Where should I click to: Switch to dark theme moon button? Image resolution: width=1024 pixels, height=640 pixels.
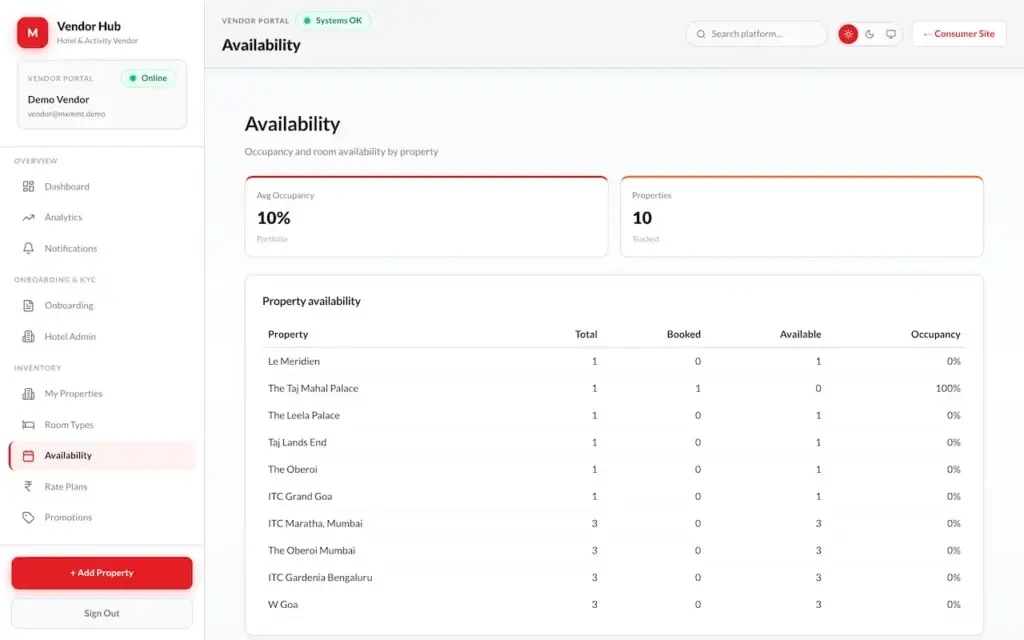pyautogui.click(x=869, y=34)
